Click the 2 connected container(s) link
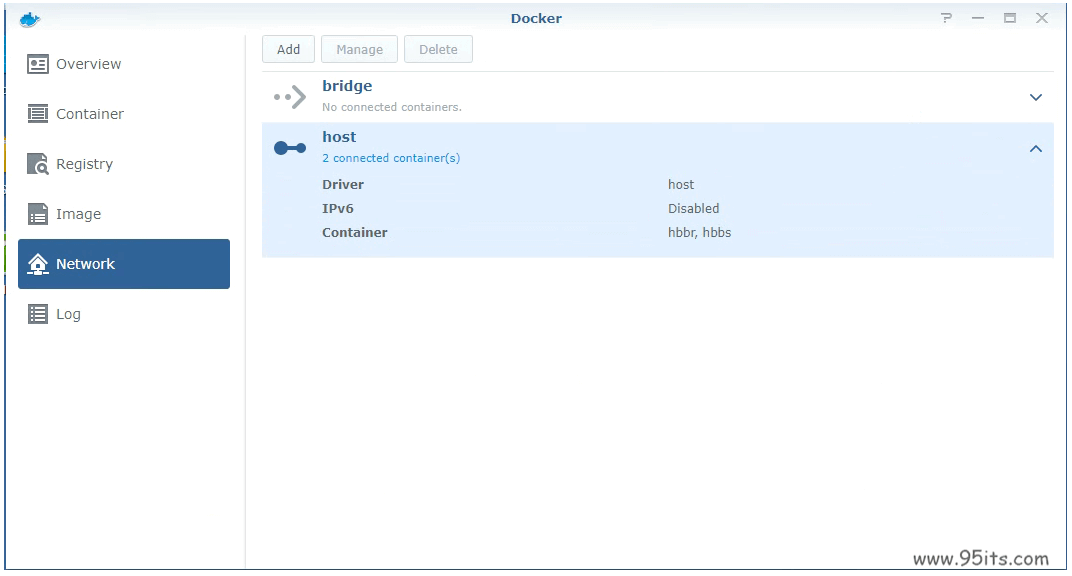The height and width of the screenshot is (576, 1072). (391, 158)
